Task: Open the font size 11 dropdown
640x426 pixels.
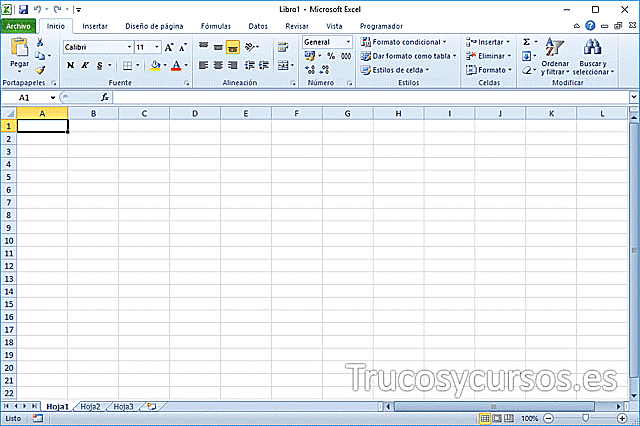Action: click(157, 47)
